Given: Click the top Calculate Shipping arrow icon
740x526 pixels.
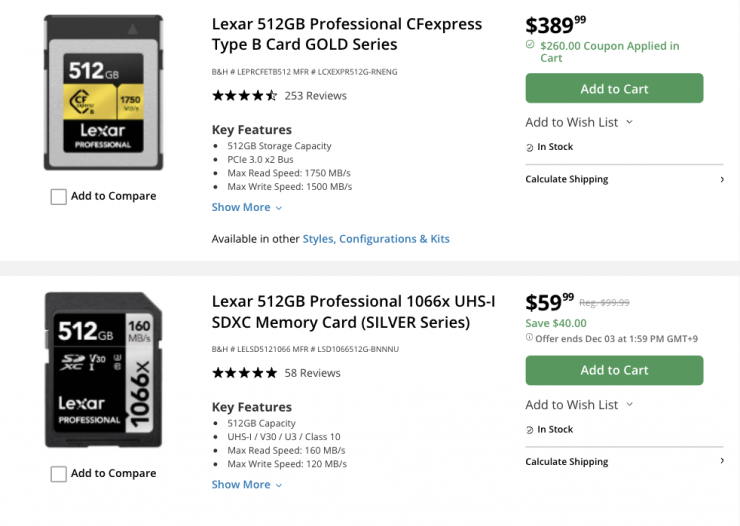Looking at the screenshot, I should [x=722, y=180].
